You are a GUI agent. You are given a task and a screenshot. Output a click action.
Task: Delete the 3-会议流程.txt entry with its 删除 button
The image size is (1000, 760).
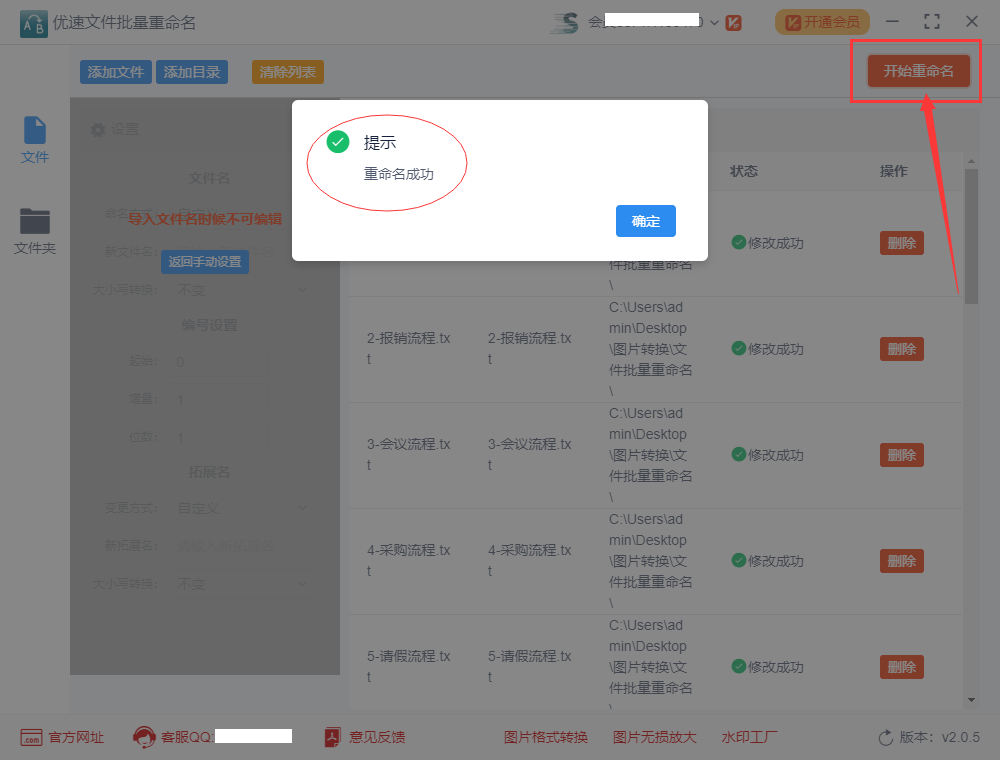[901, 455]
